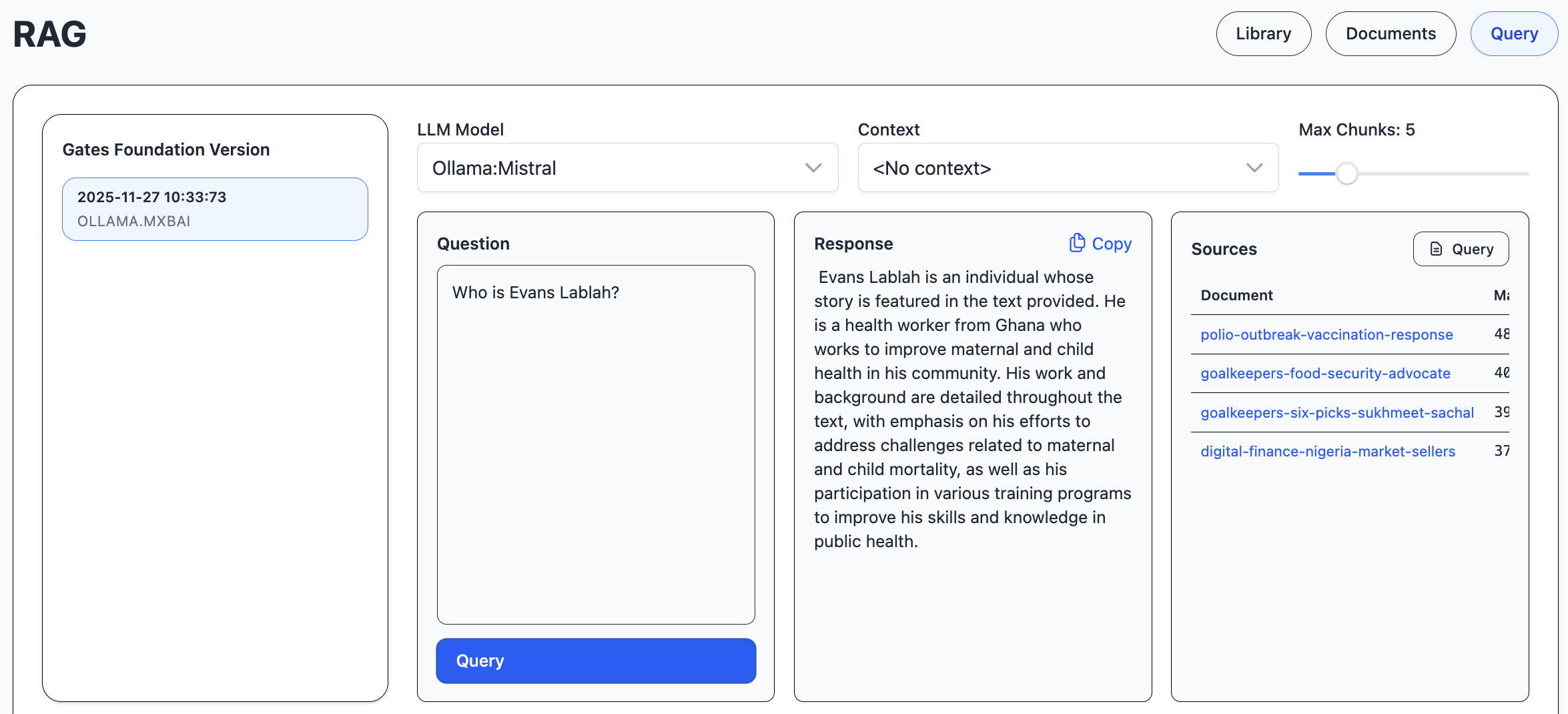The width and height of the screenshot is (1568, 714).
Task: Click the document icon in Sources Query button
Action: tap(1436, 249)
